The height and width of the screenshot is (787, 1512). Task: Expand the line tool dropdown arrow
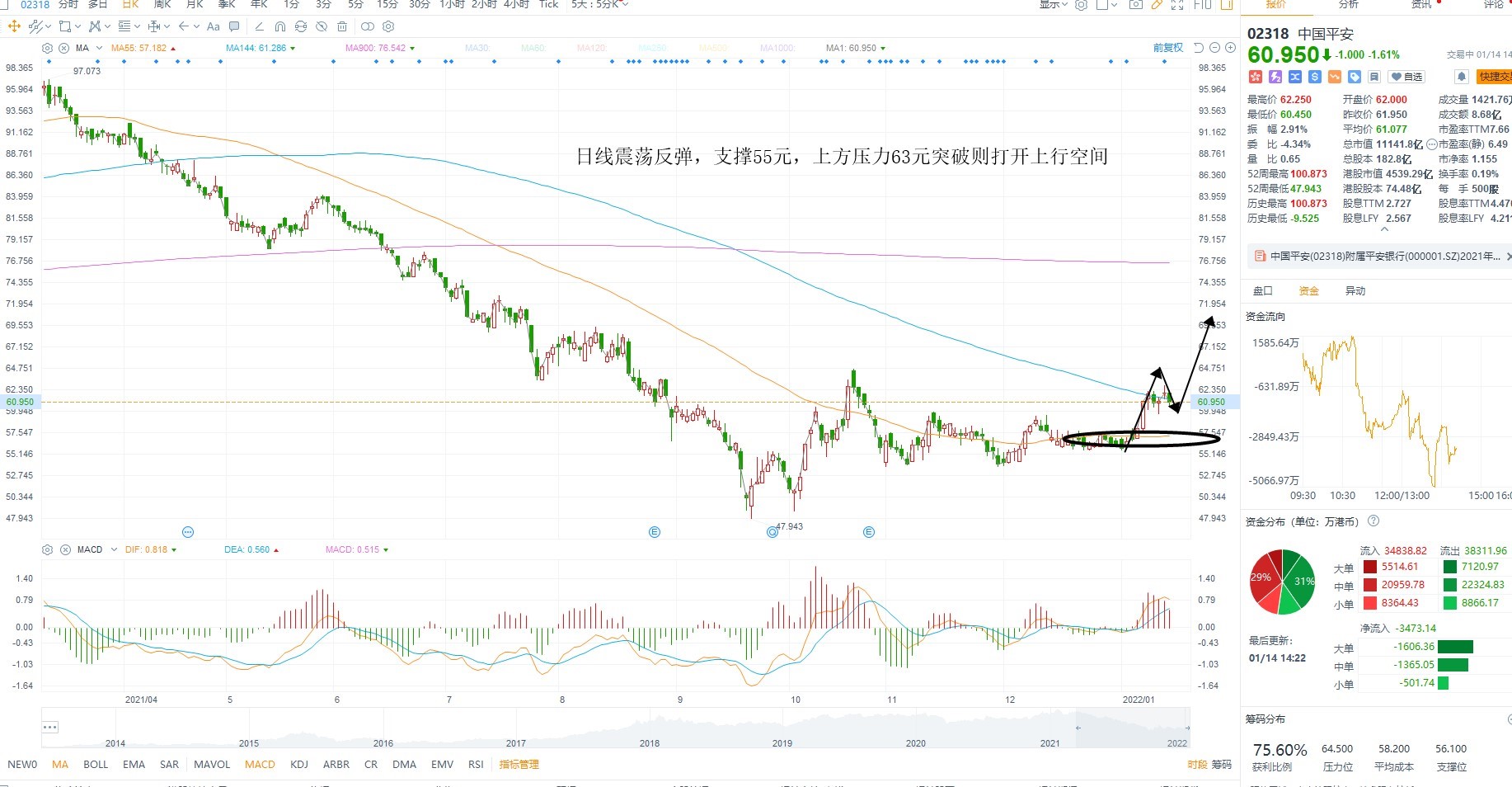point(48,26)
